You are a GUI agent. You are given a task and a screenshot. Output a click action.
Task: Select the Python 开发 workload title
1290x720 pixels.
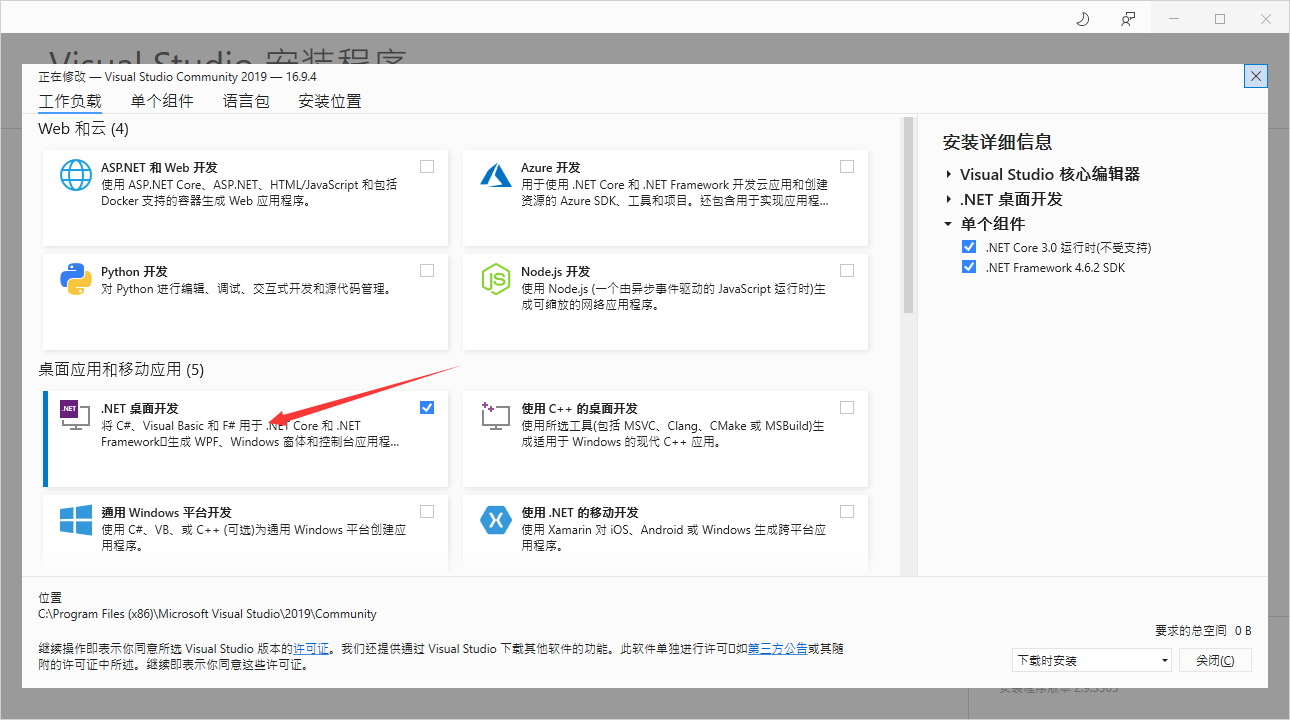134,271
